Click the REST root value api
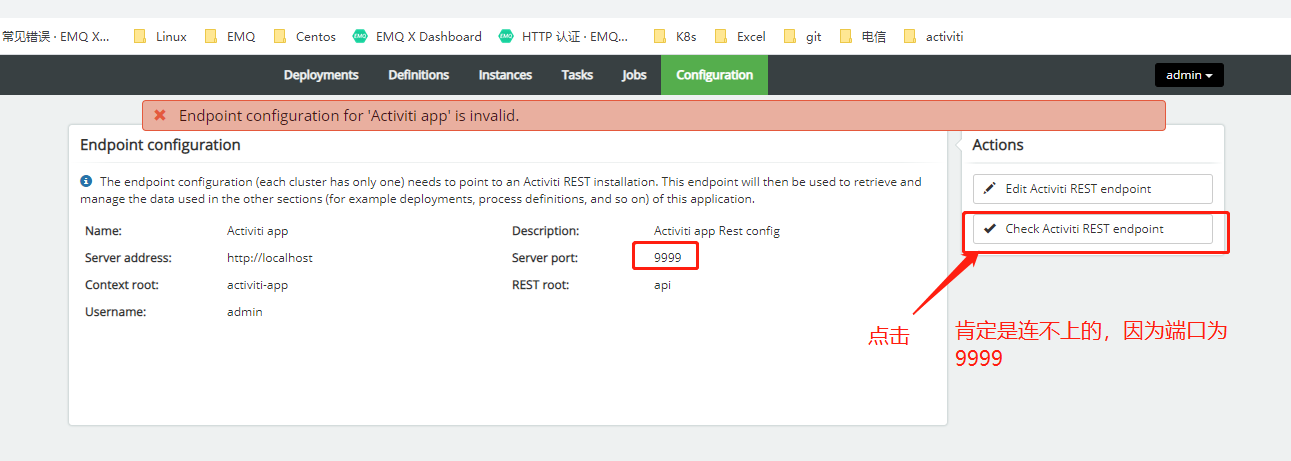The image size is (1291, 461). point(662,285)
